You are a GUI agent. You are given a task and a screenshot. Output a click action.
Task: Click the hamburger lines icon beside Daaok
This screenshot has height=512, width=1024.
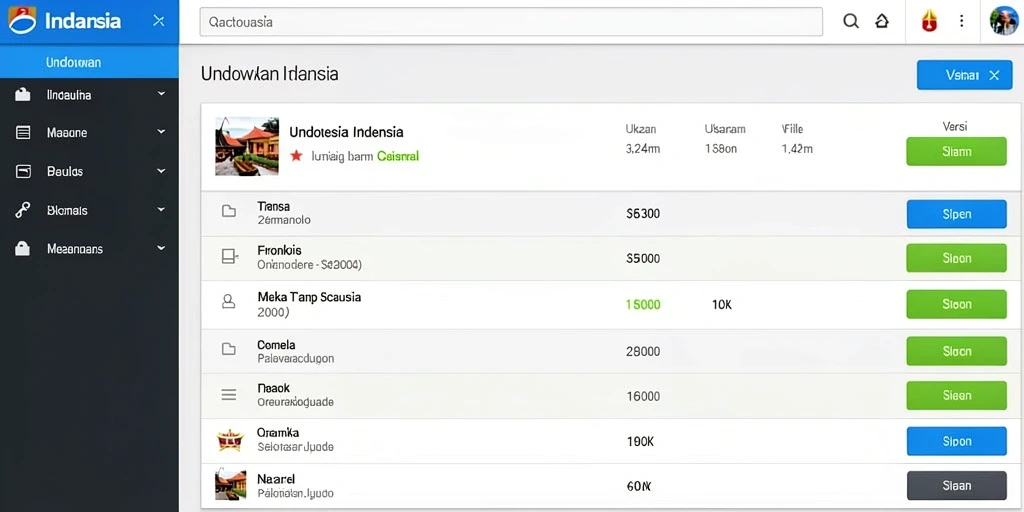point(229,394)
